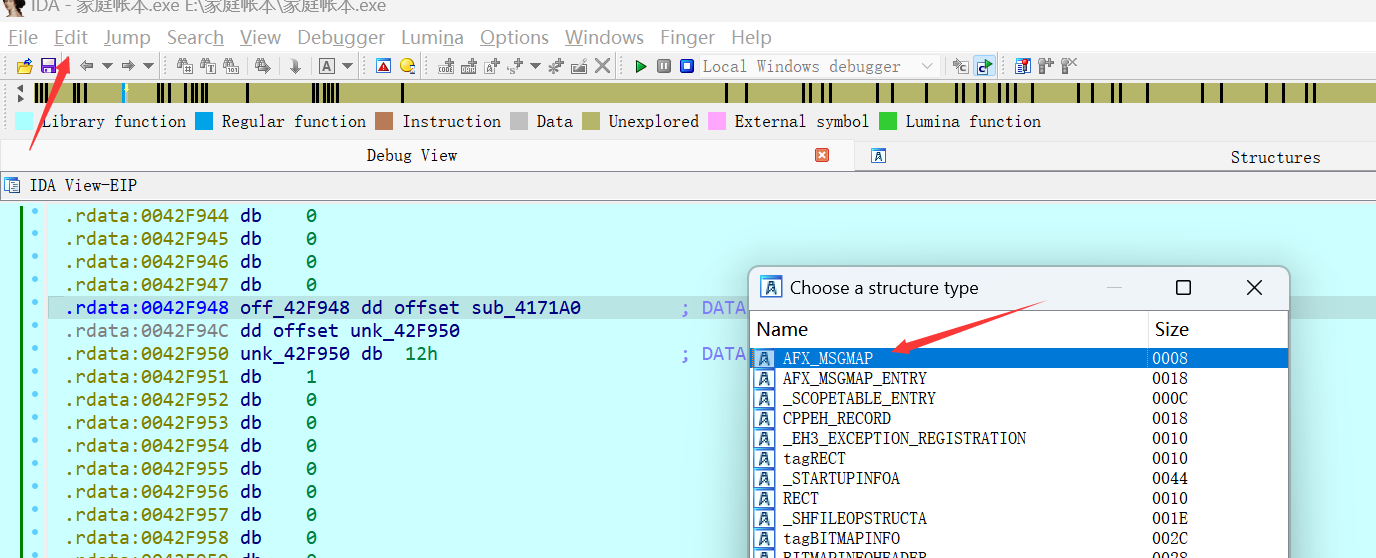Click the pencil edit/rename toolbar icon
Screen dimensions: 1376x558
point(579,66)
